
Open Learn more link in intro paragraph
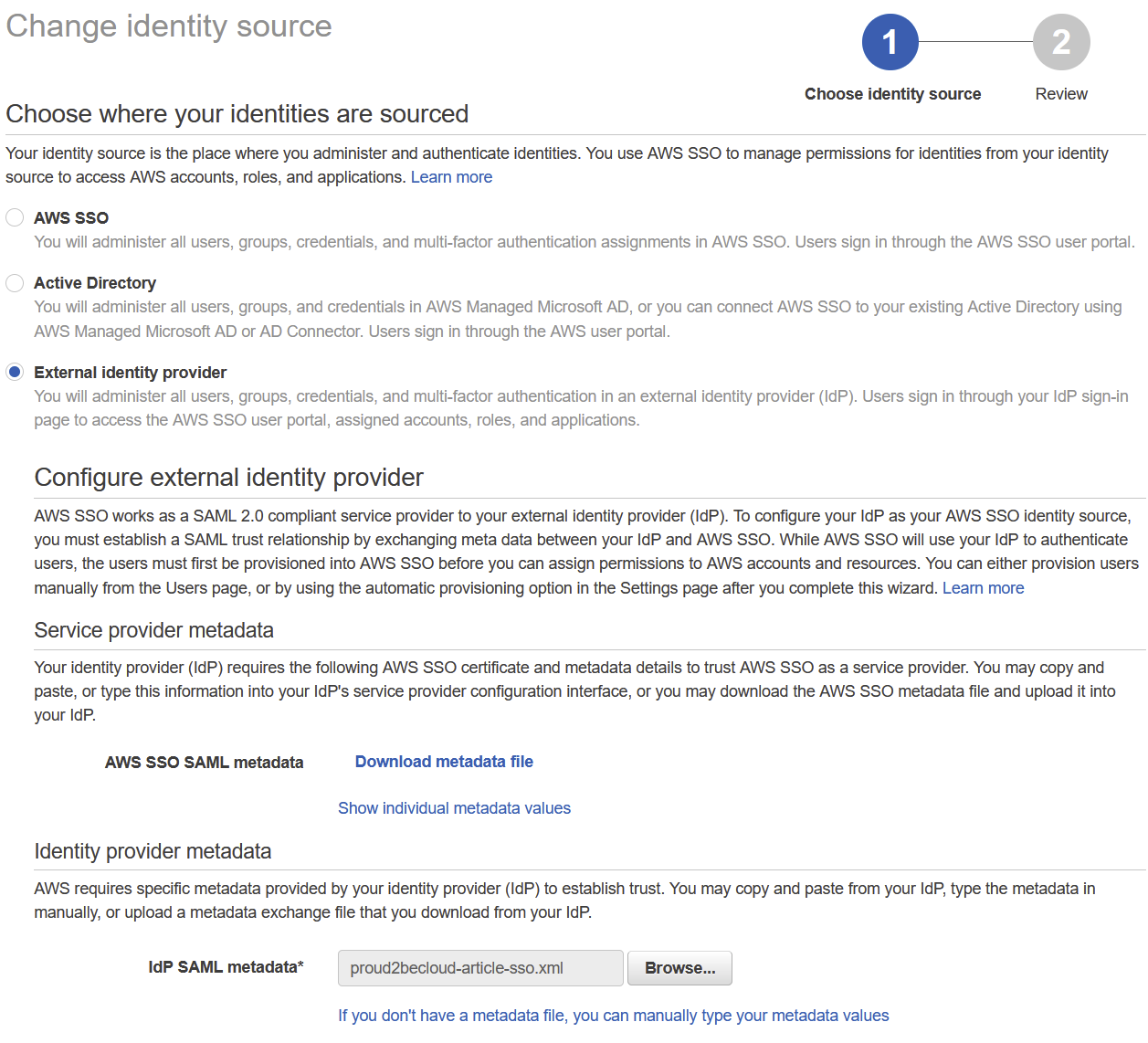pyautogui.click(x=451, y=177)
